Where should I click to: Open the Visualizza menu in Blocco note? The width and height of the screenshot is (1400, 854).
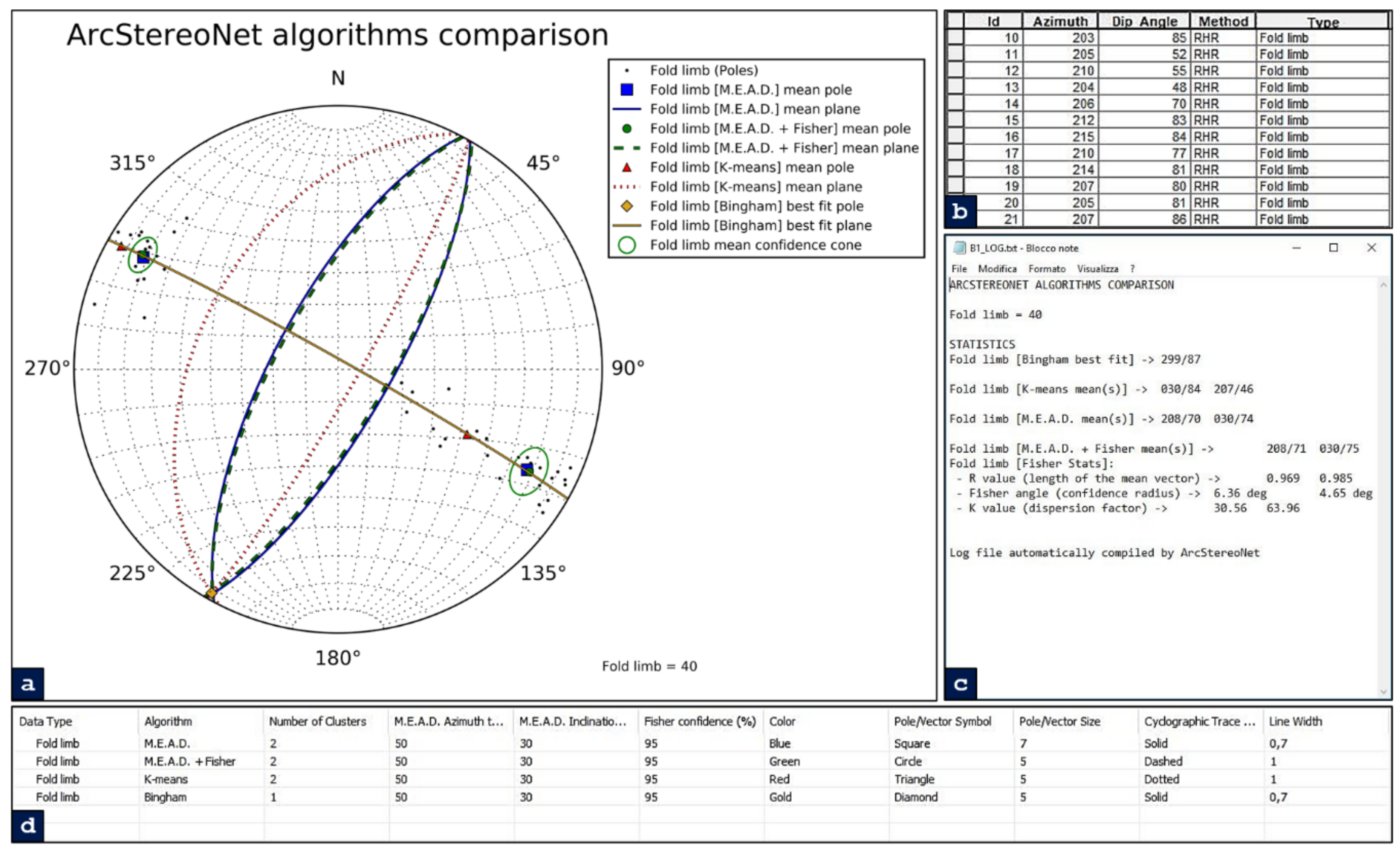1097,268
